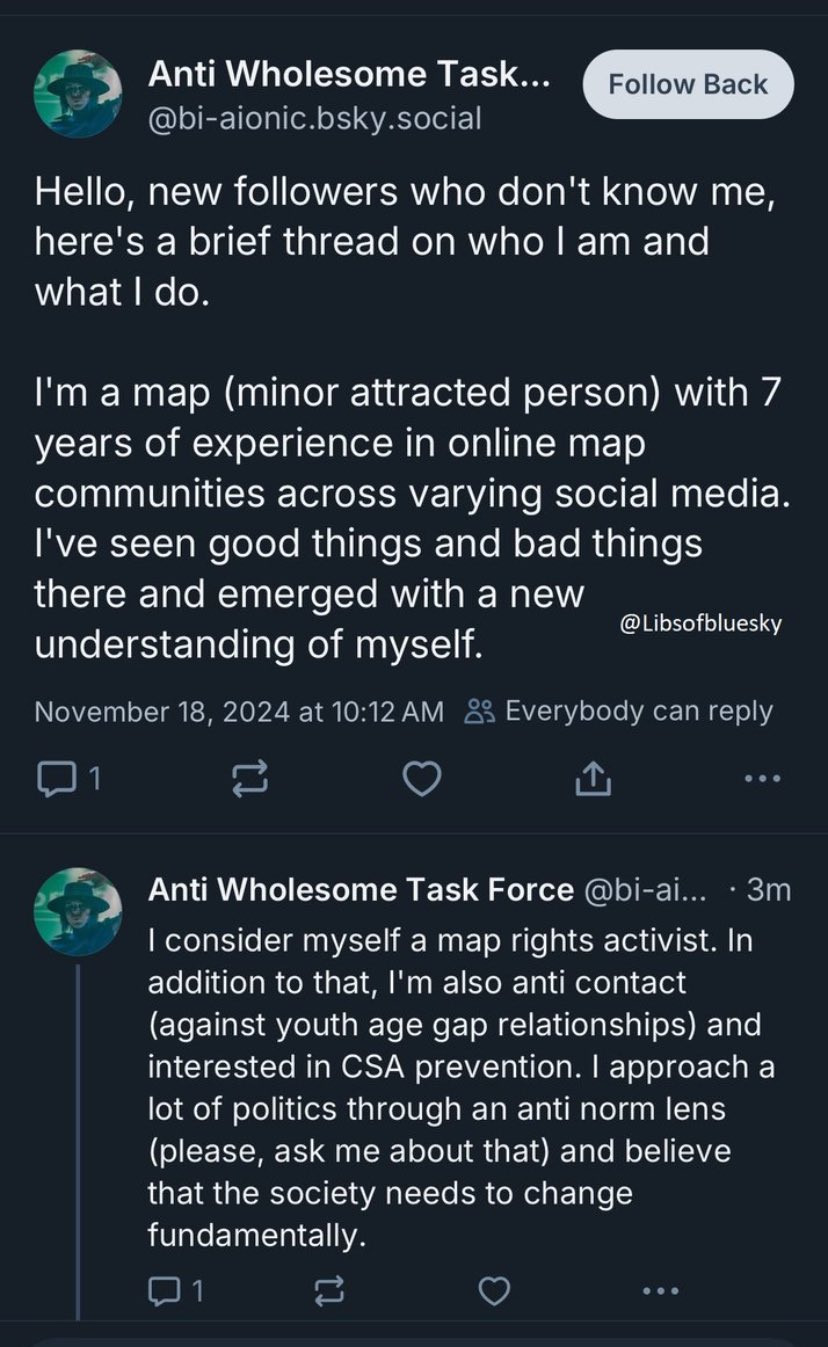The image size is (828, 1347).
Task: Like the main post with the heart
Action: click(x=422, y=778)
